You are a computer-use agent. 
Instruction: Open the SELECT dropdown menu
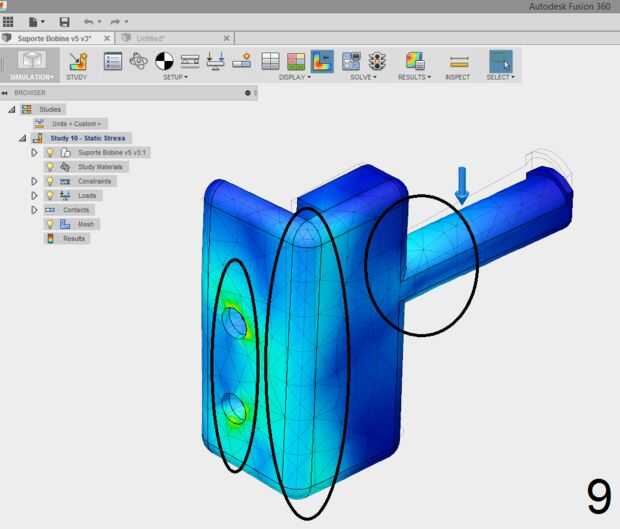tap(501, 77)
